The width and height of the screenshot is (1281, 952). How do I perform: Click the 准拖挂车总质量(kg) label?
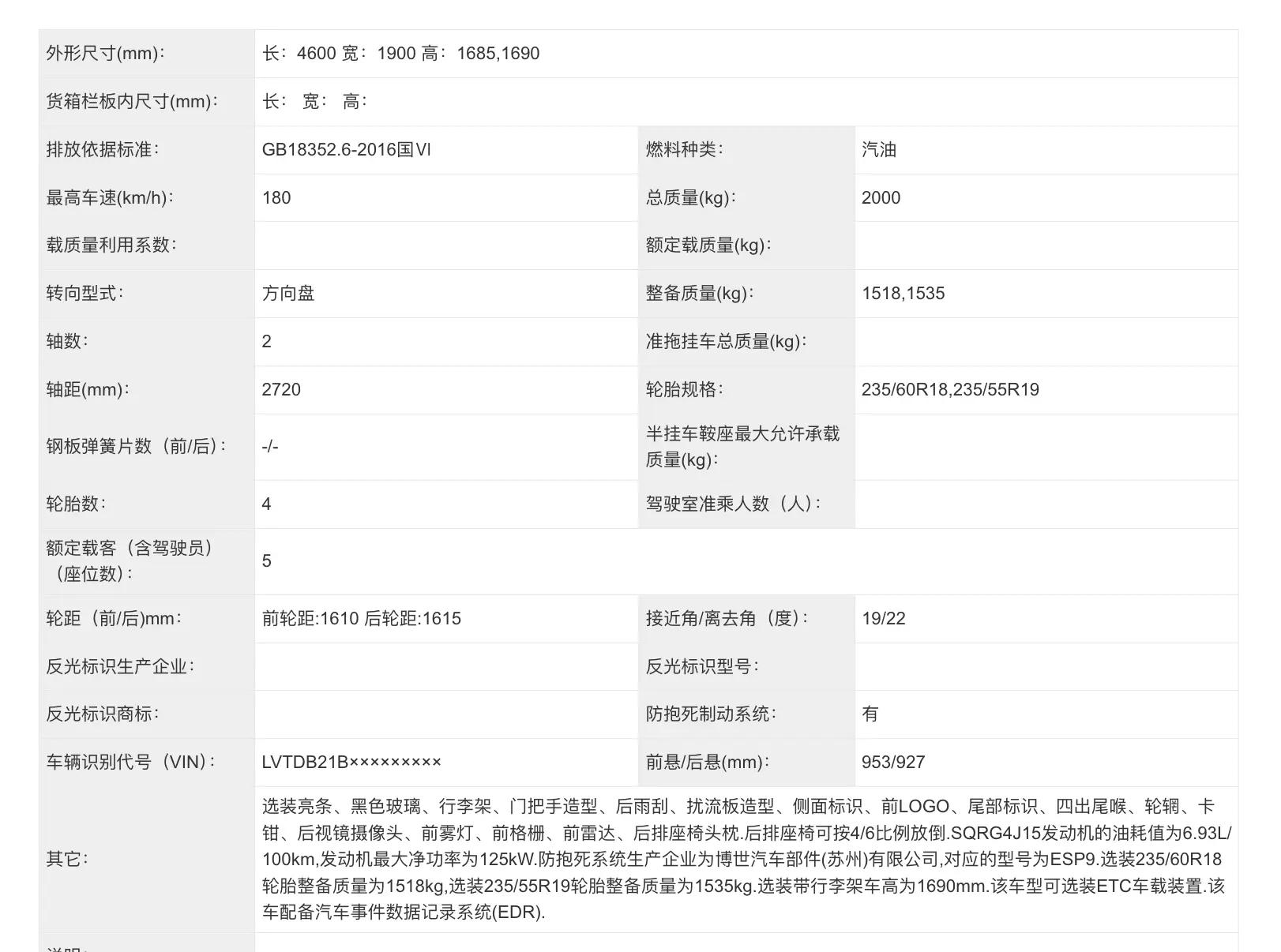point(726,342)
